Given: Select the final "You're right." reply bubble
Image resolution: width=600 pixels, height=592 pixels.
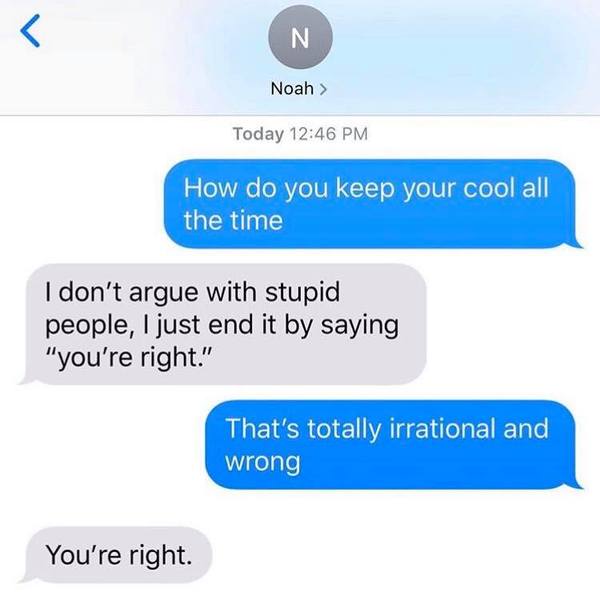Looking at the screenshot, I should pyautogui.click(x=115, y=555).
